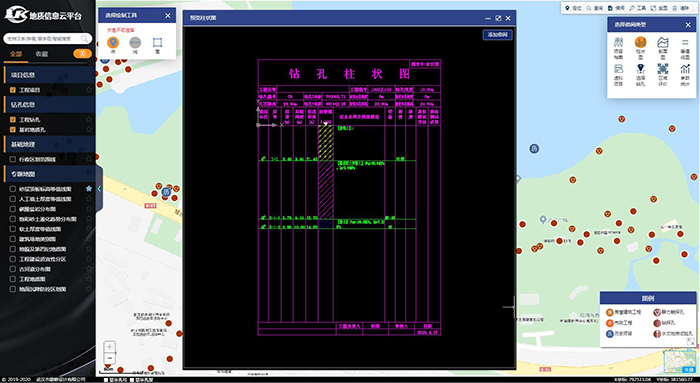Collapse the 专题地图 section header
This screenshot has width=700, height=383.
(48, 174)
